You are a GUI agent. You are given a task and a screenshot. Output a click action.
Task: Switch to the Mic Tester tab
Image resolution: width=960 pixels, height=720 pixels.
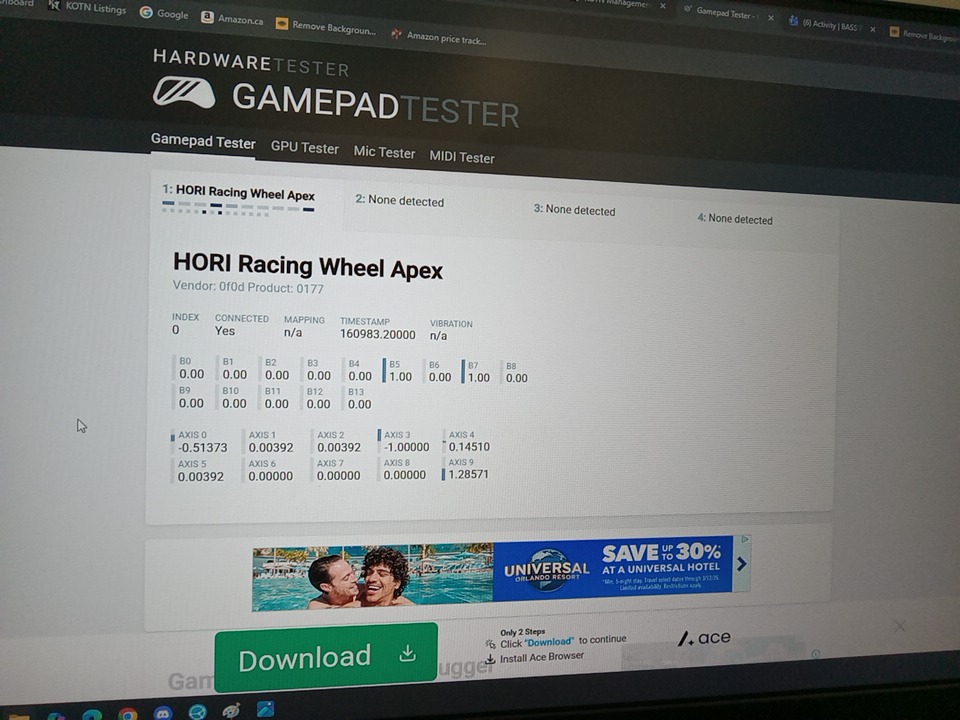(384, 152)
